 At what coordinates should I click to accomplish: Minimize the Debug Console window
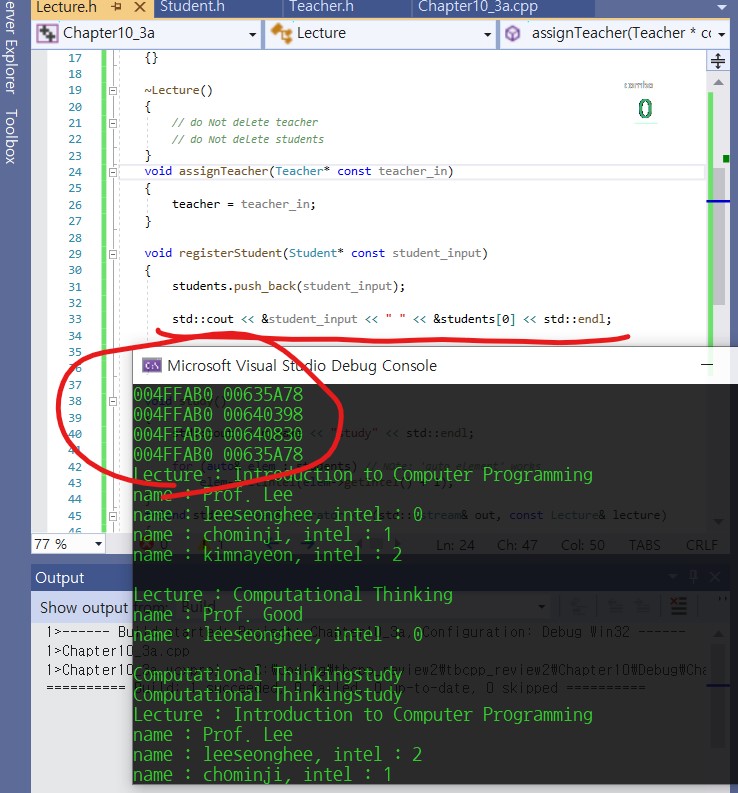click(707, 365)
